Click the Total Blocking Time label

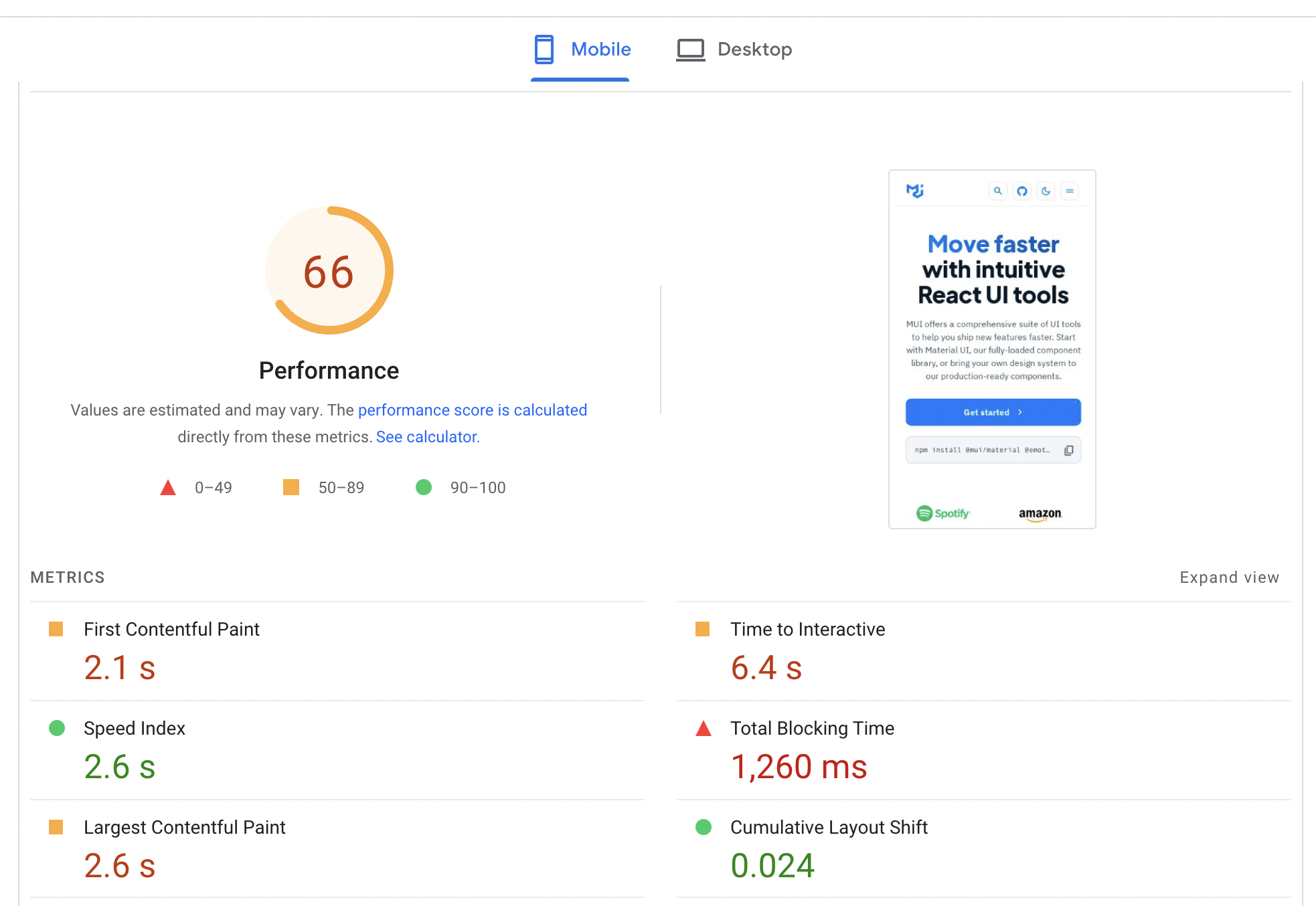click(812, 729)
